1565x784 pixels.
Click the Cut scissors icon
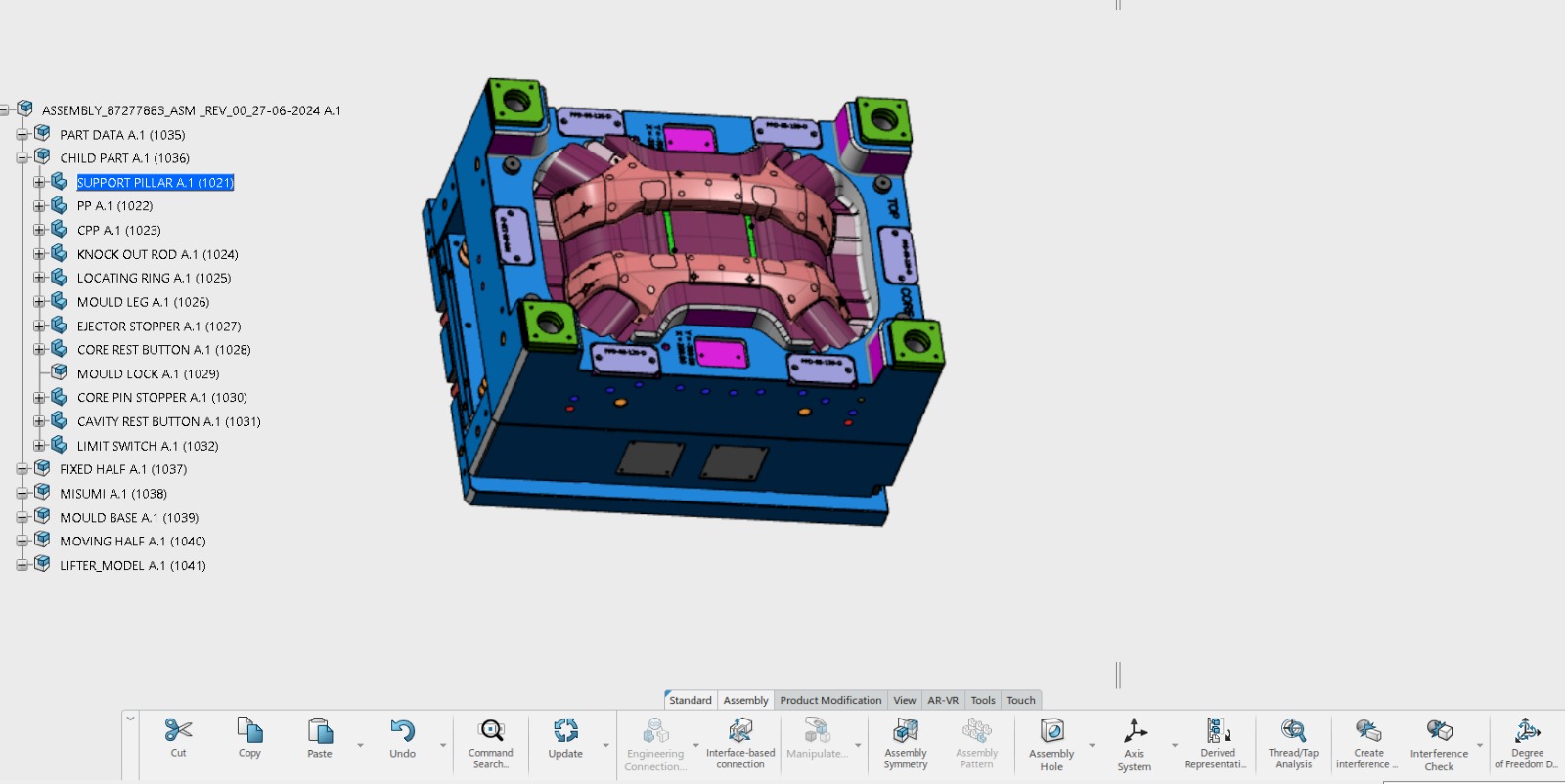pos(178,731)
